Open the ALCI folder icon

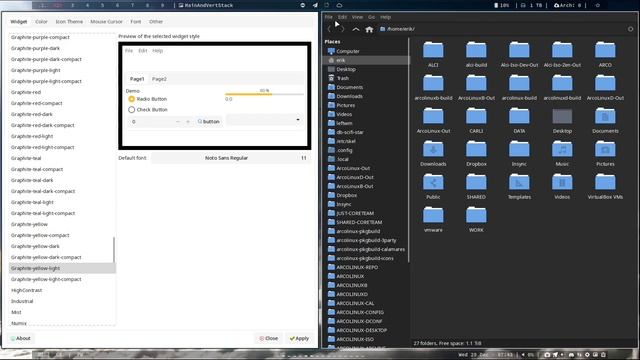pos(433,51)
